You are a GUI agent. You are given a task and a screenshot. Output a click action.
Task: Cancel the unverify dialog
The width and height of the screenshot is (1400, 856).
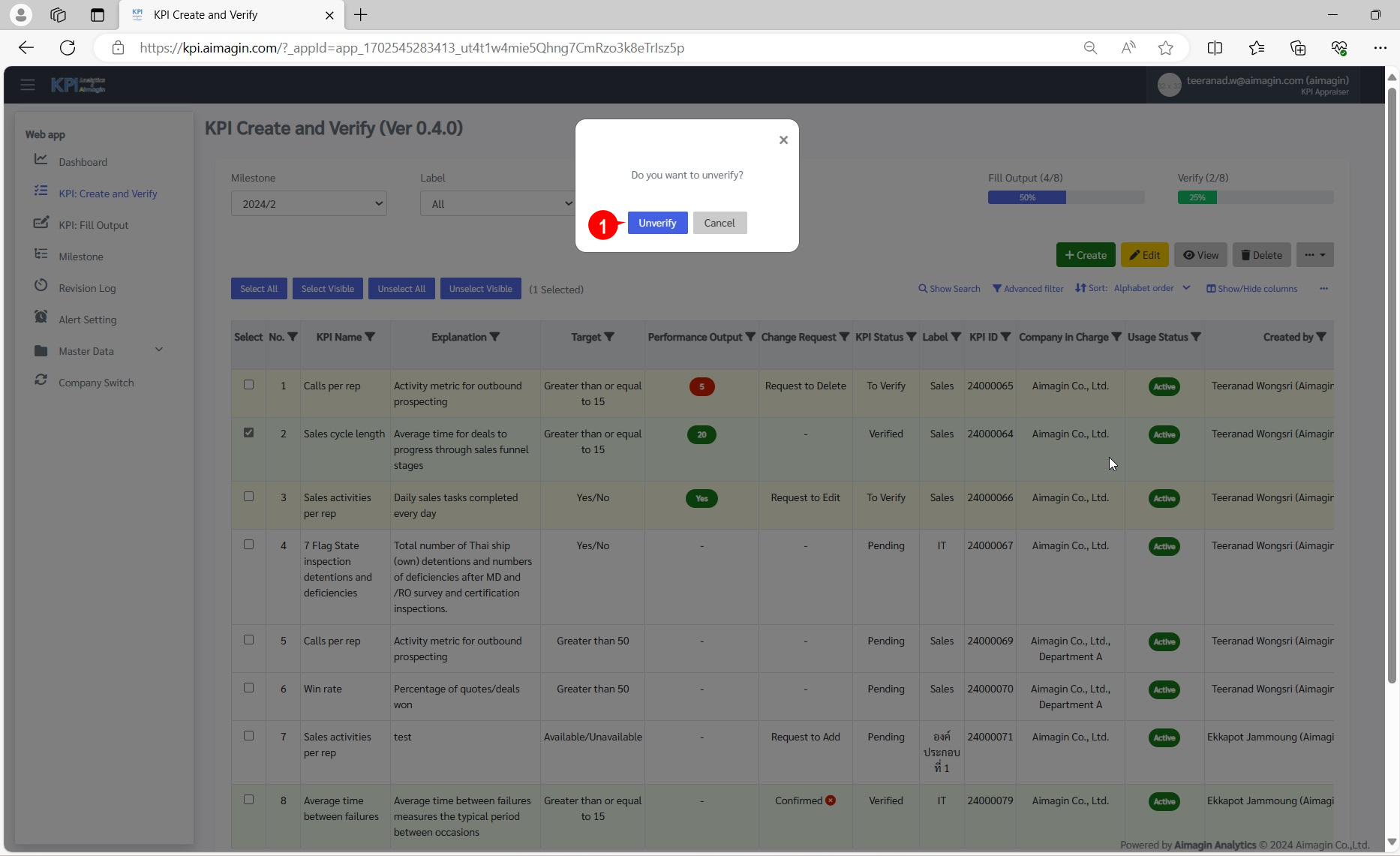pos(720,222)
